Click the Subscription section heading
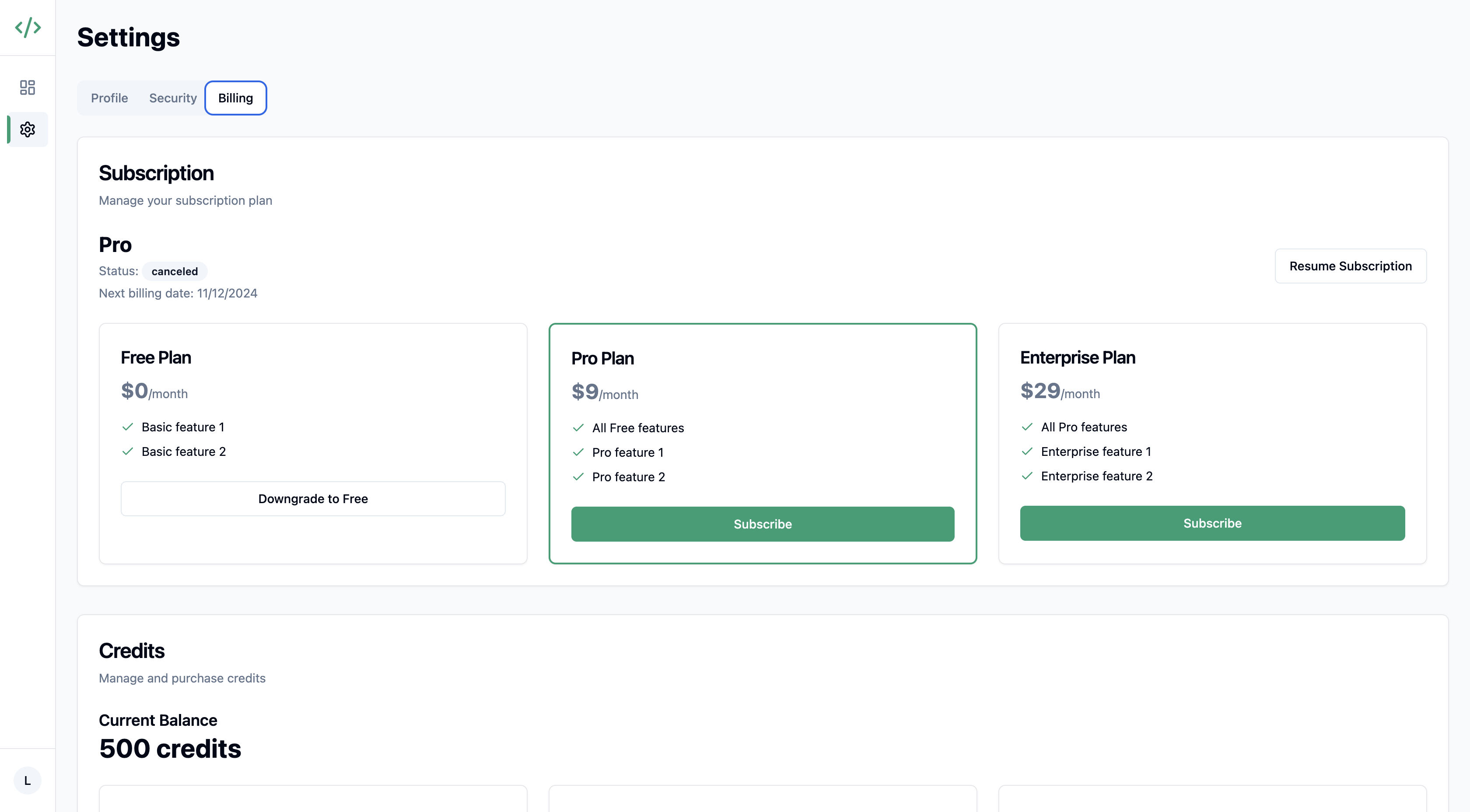The height and width of the screenshot is (812, 1470). pyautogui.click(x=156, y=173)
